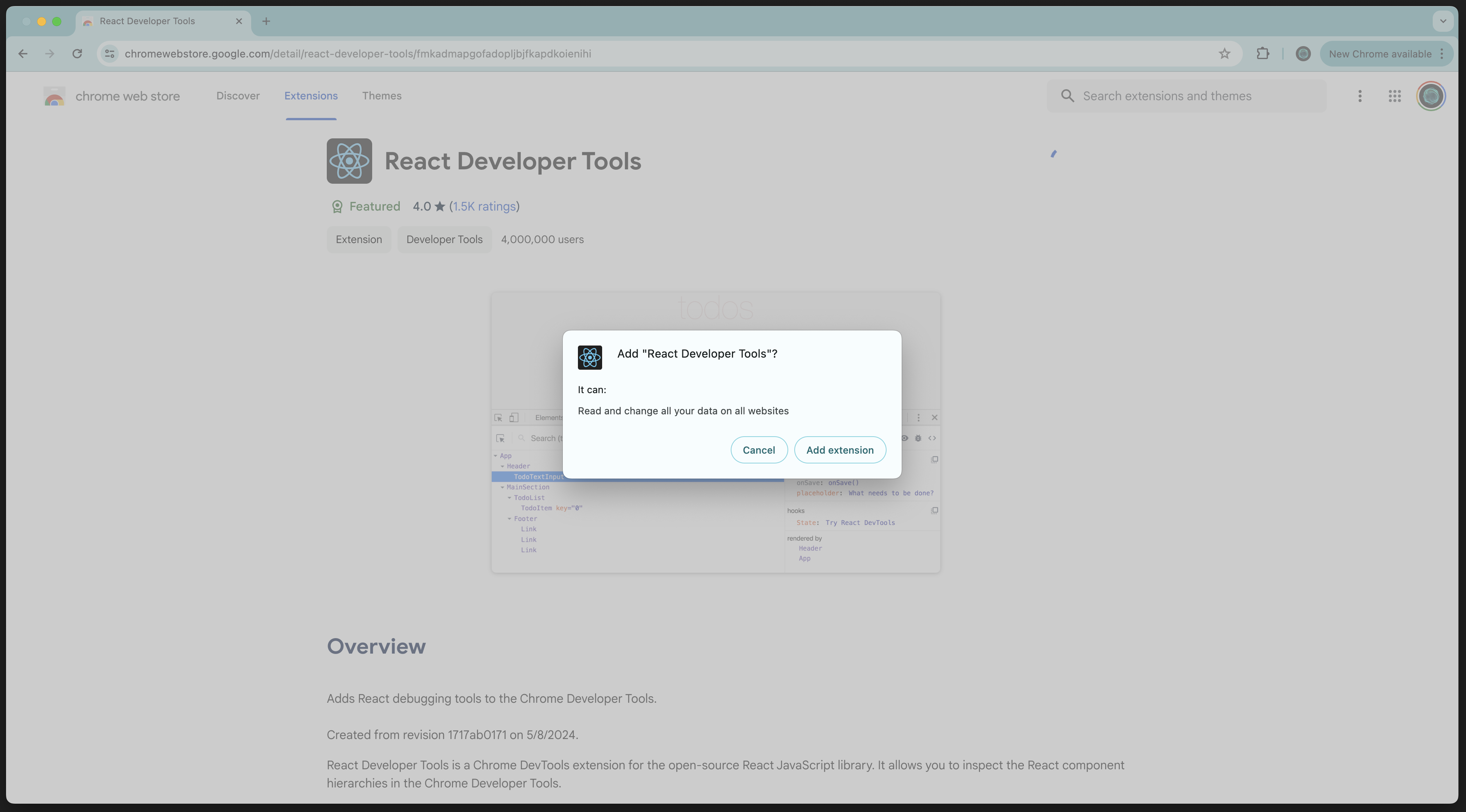Collapse the App tree node in the preview

click(x=496, y=456)
